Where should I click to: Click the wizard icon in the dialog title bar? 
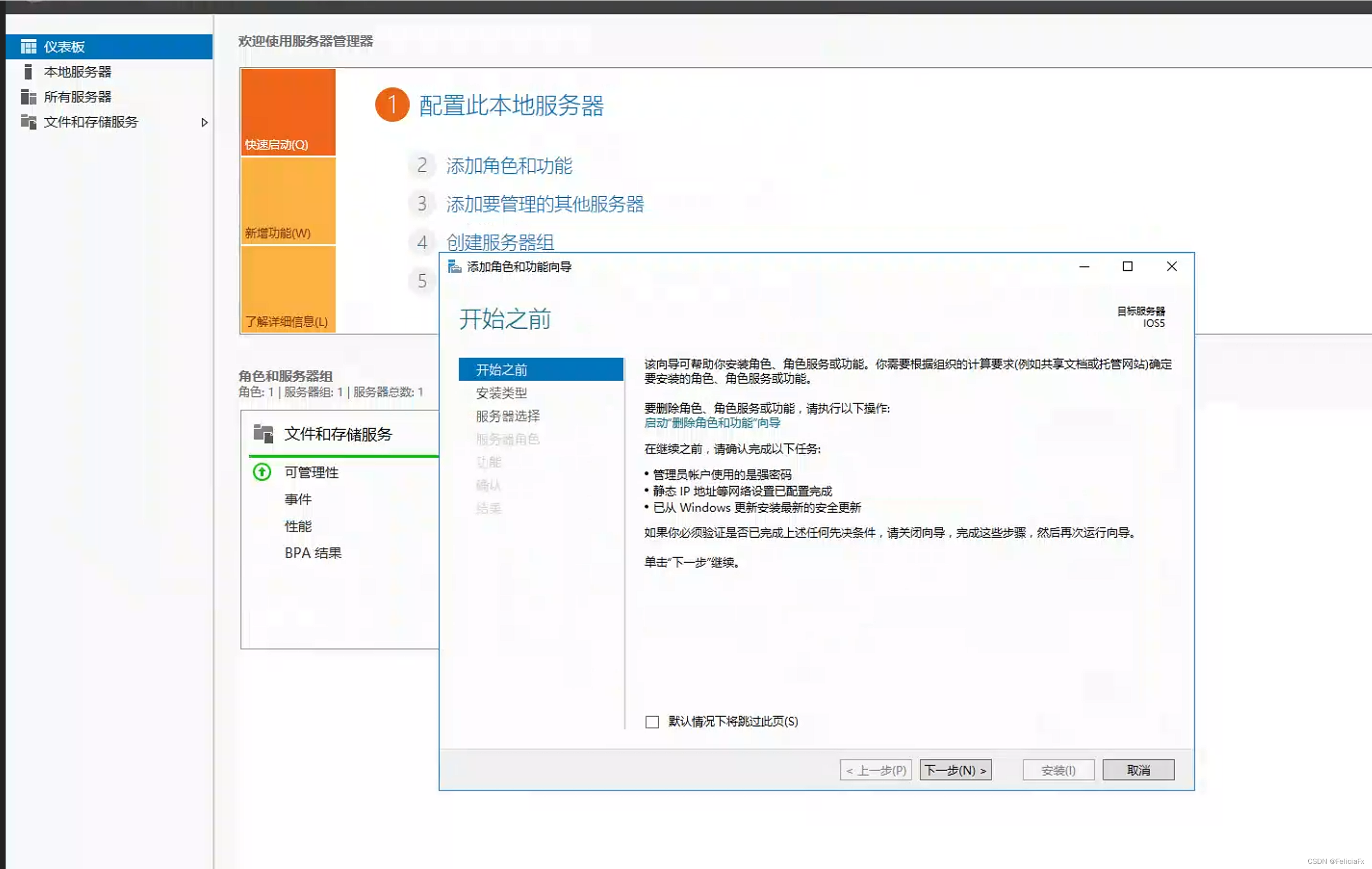coord(454,267)
